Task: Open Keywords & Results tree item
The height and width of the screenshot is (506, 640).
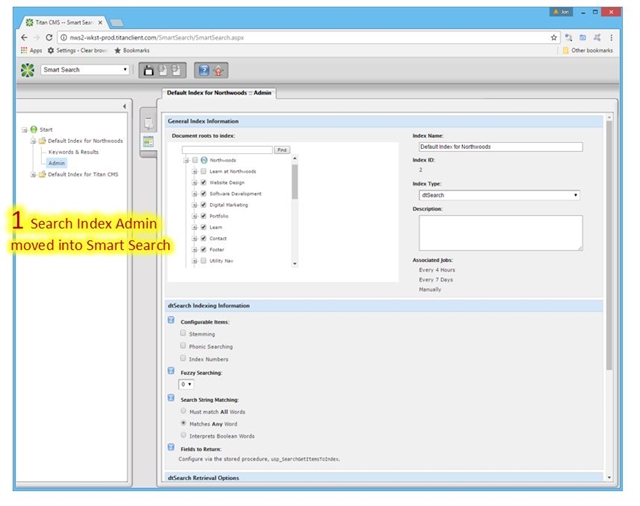Action: tap(73, 152)
